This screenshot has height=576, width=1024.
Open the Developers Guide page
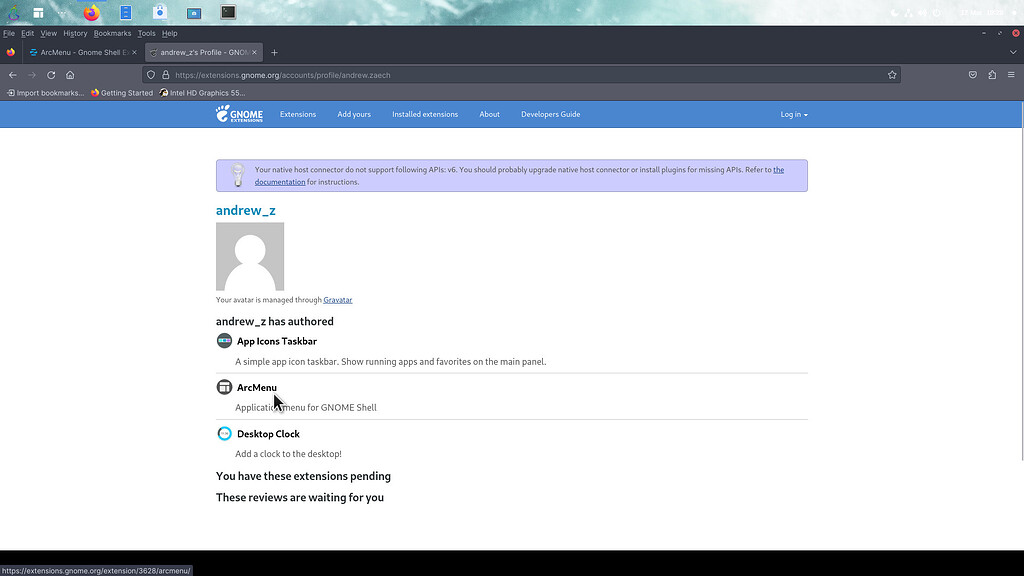tap(550, 114)
